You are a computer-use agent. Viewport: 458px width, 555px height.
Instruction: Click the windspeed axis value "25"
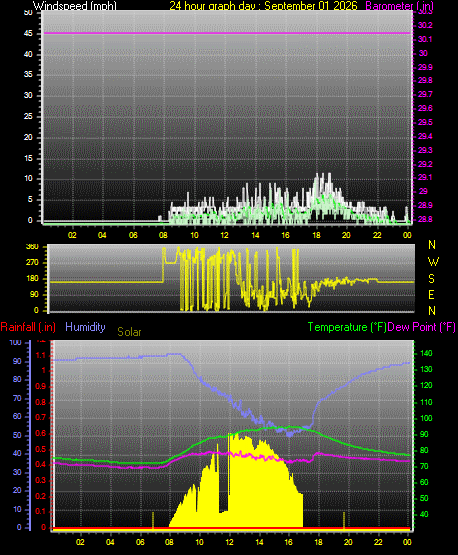click(x=28, y=116)
